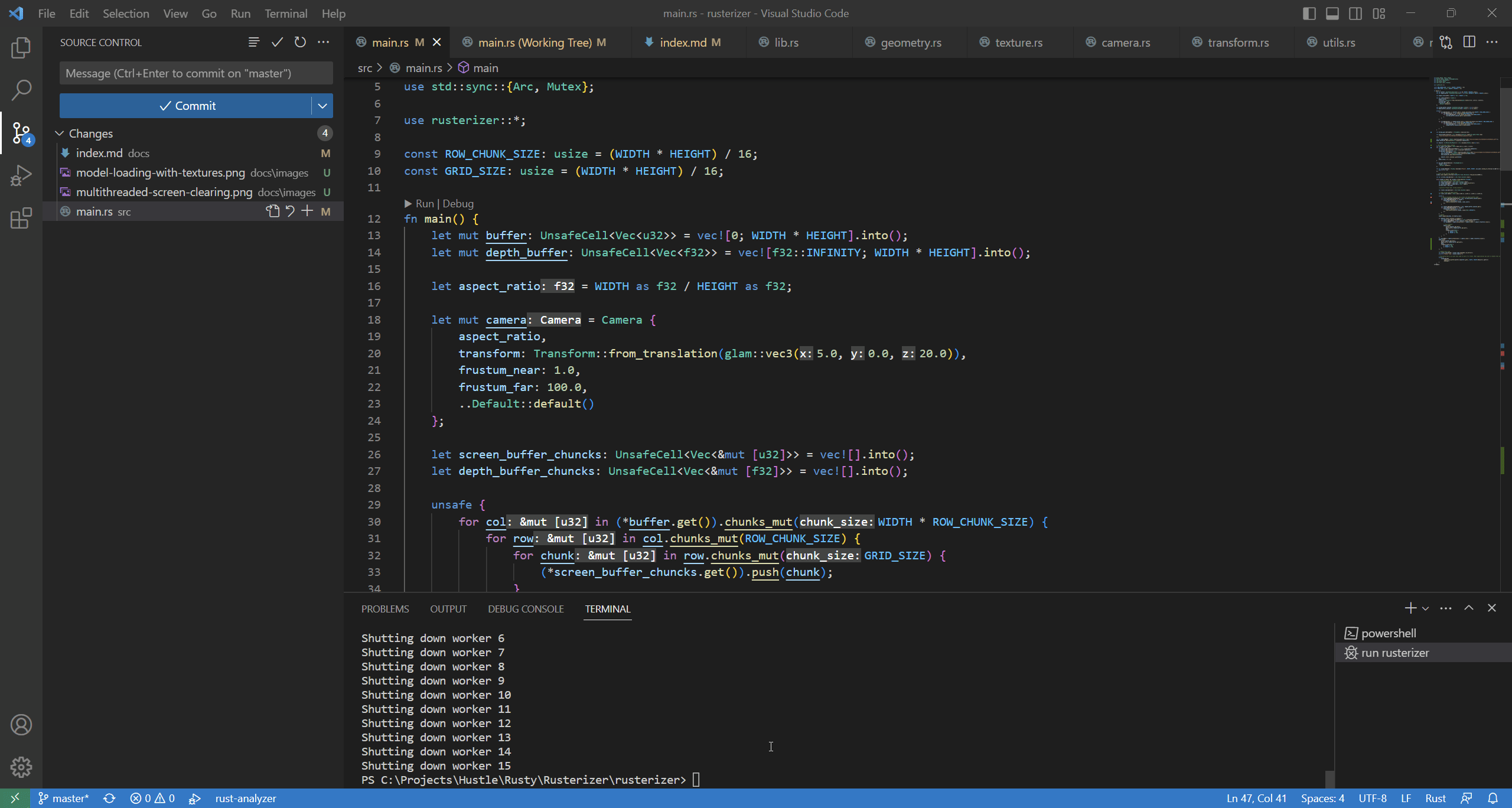
Task: Open the Search view in activity bar
Action: 21,90
